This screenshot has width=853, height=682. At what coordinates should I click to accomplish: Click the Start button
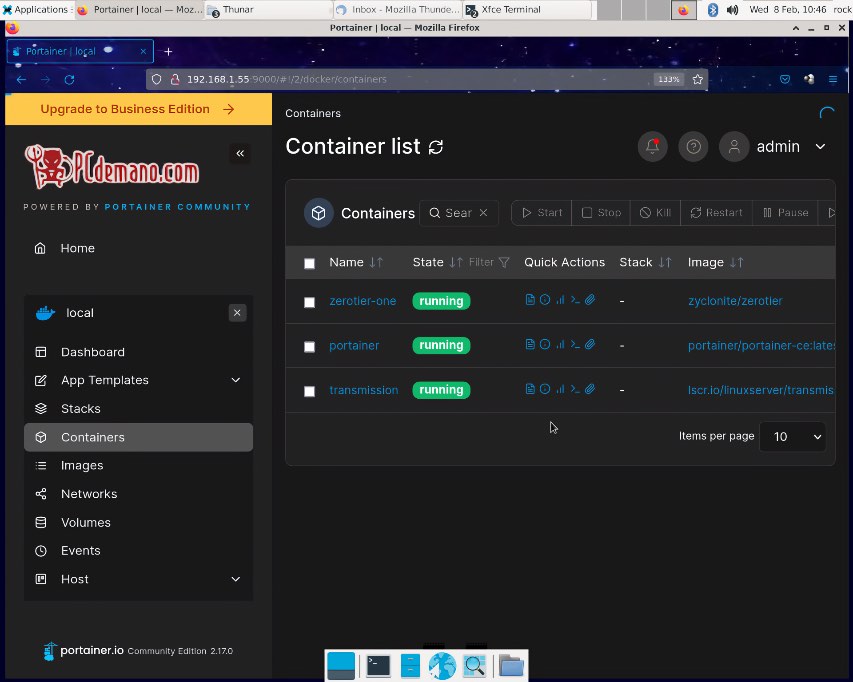point(542,213)
